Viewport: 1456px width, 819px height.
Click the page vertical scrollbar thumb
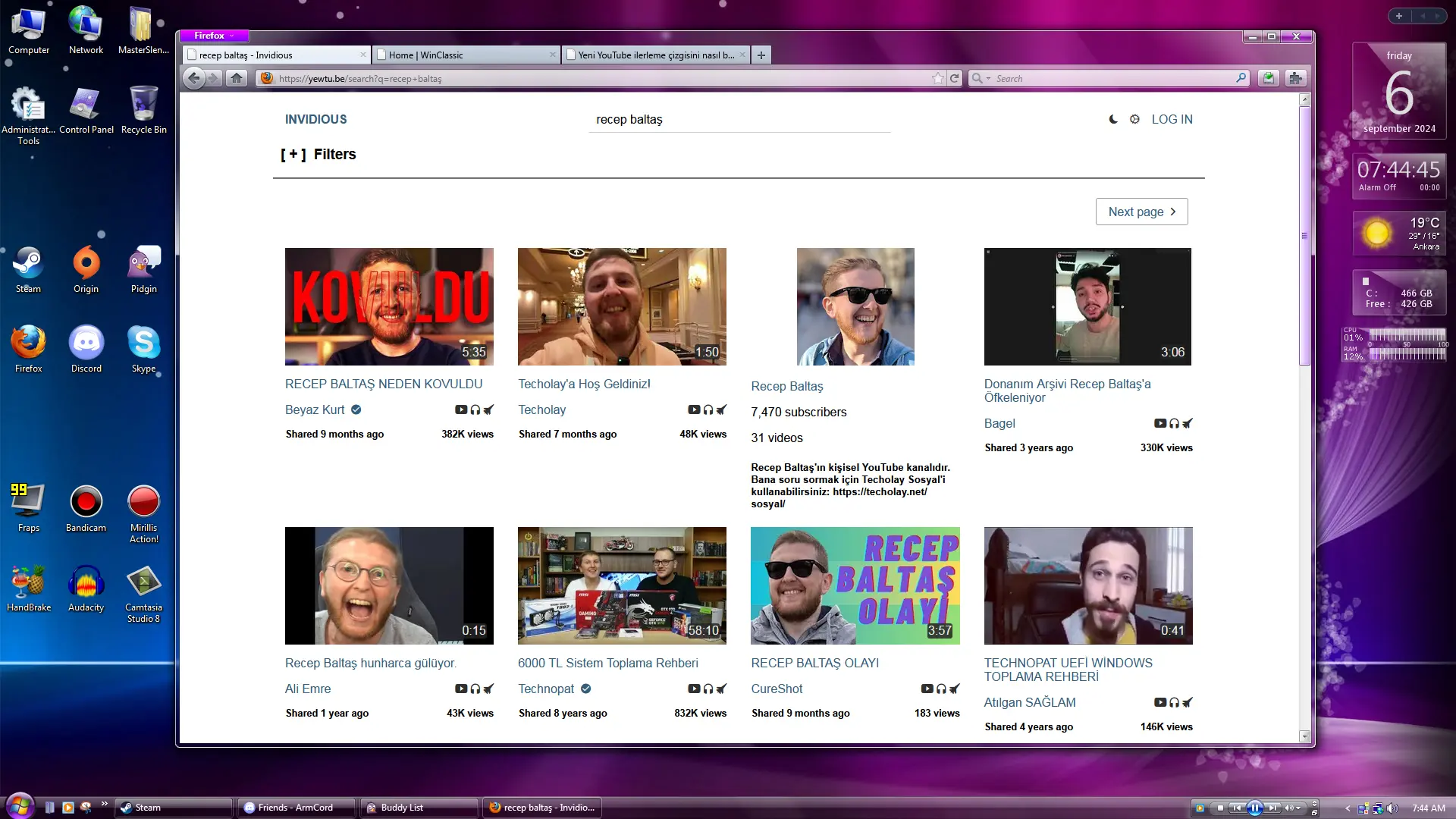pyautogui.click(x=1304, y=236)
